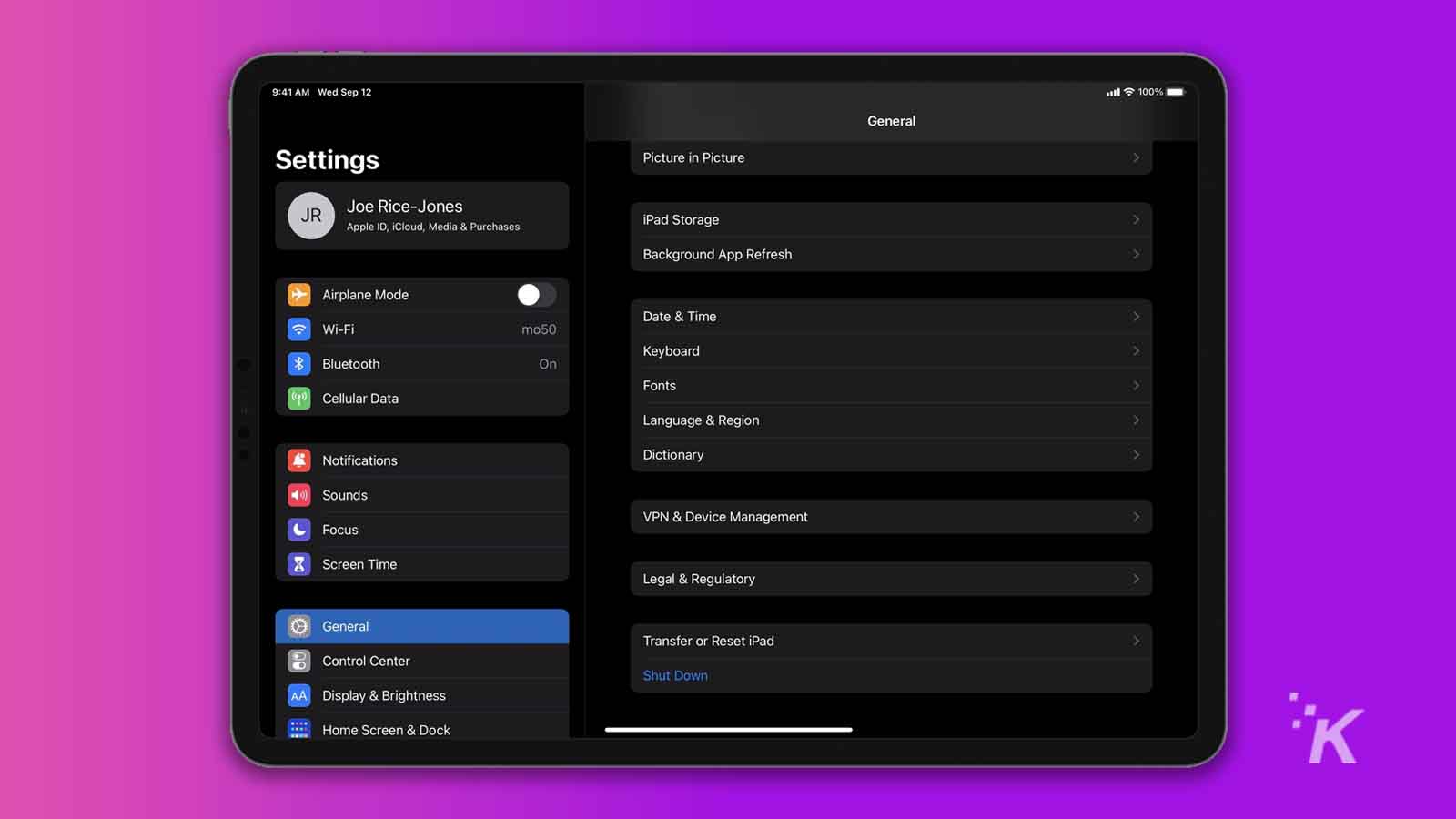Select Language & Region label

click(701, 420)
